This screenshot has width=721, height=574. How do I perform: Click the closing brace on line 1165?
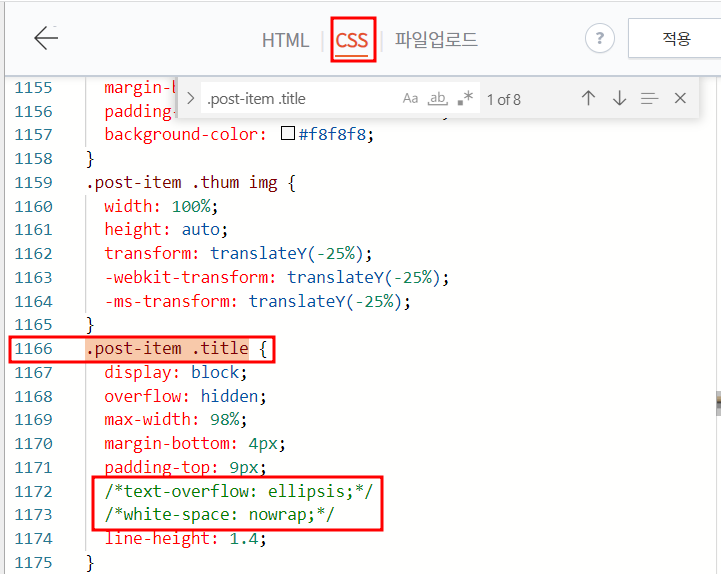pyautogui.click(x=90, y=325)
